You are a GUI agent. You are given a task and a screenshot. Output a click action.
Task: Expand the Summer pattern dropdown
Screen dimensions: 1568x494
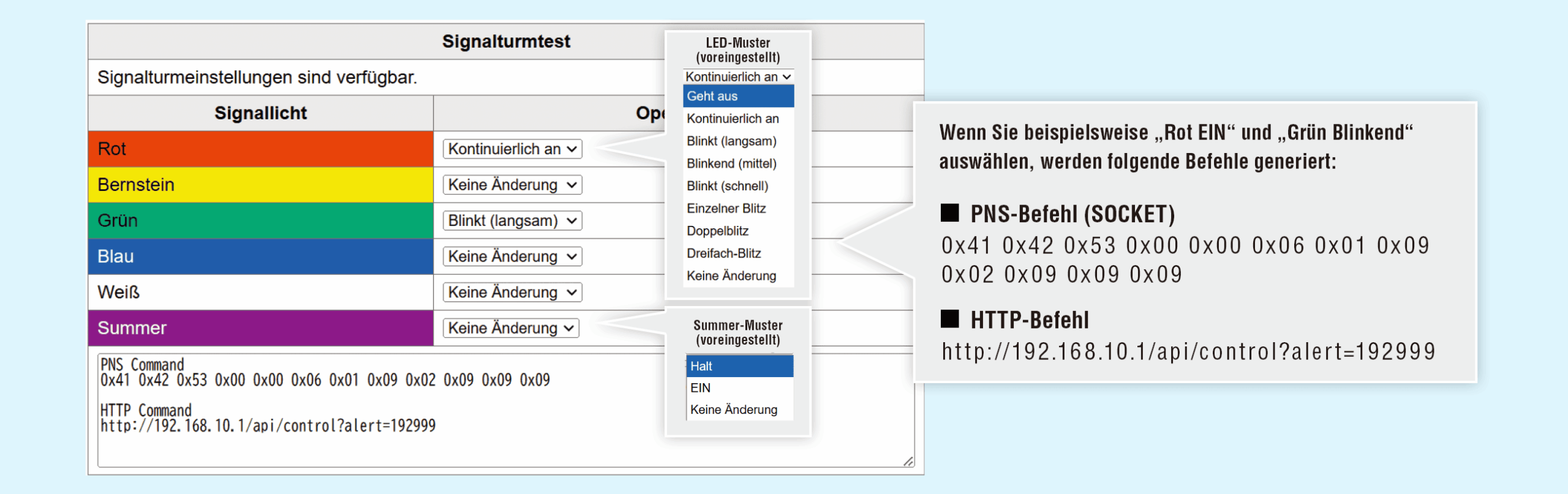511,328
